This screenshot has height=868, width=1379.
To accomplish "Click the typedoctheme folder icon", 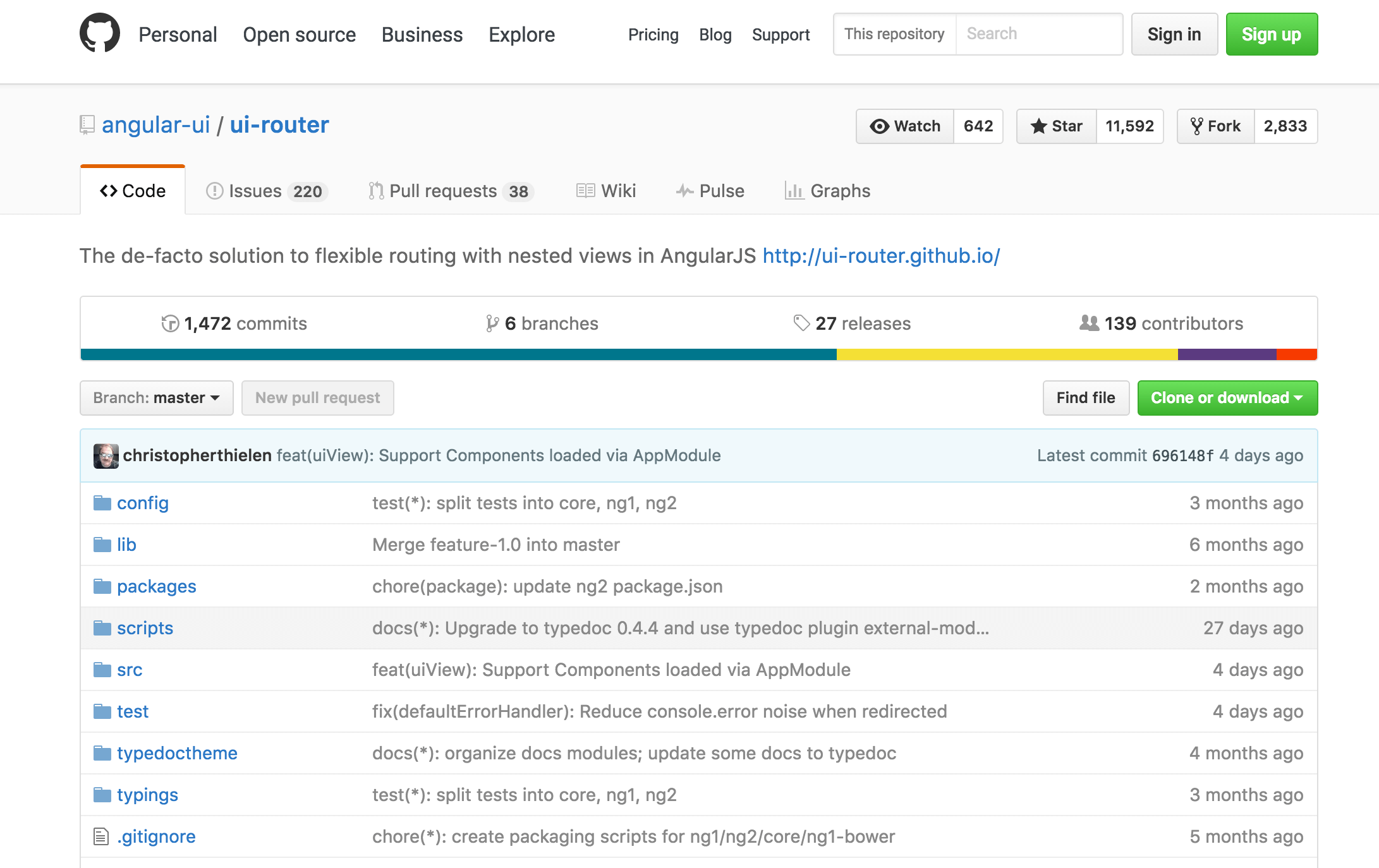I will (x=102, y=753).
